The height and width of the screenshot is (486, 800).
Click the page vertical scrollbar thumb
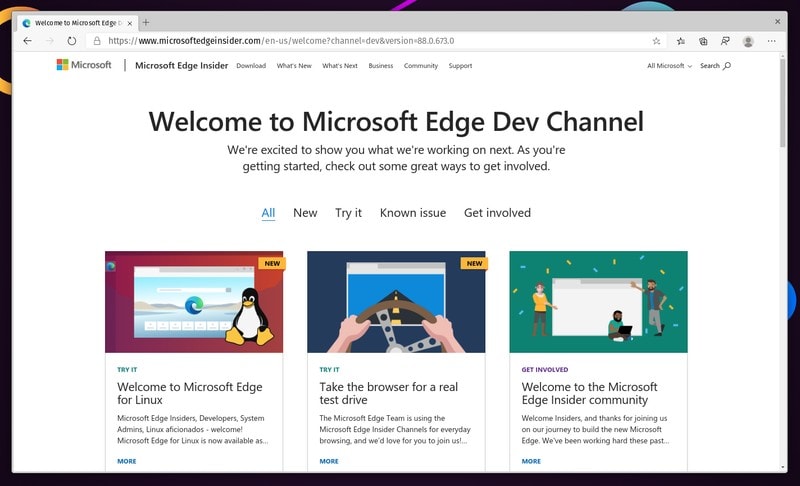[783, 103]
